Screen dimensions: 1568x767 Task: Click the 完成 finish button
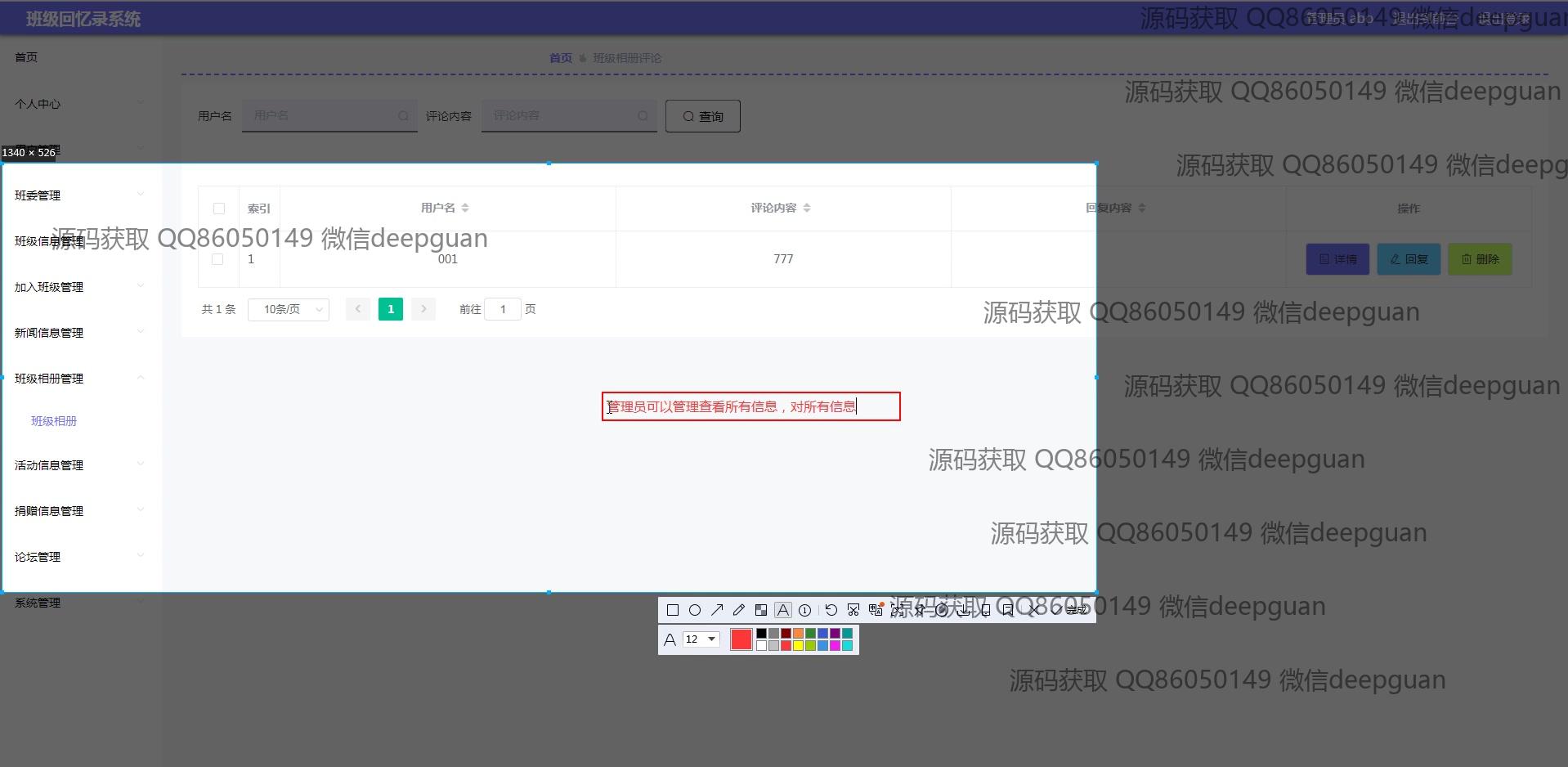click(x=1077, y=610)
